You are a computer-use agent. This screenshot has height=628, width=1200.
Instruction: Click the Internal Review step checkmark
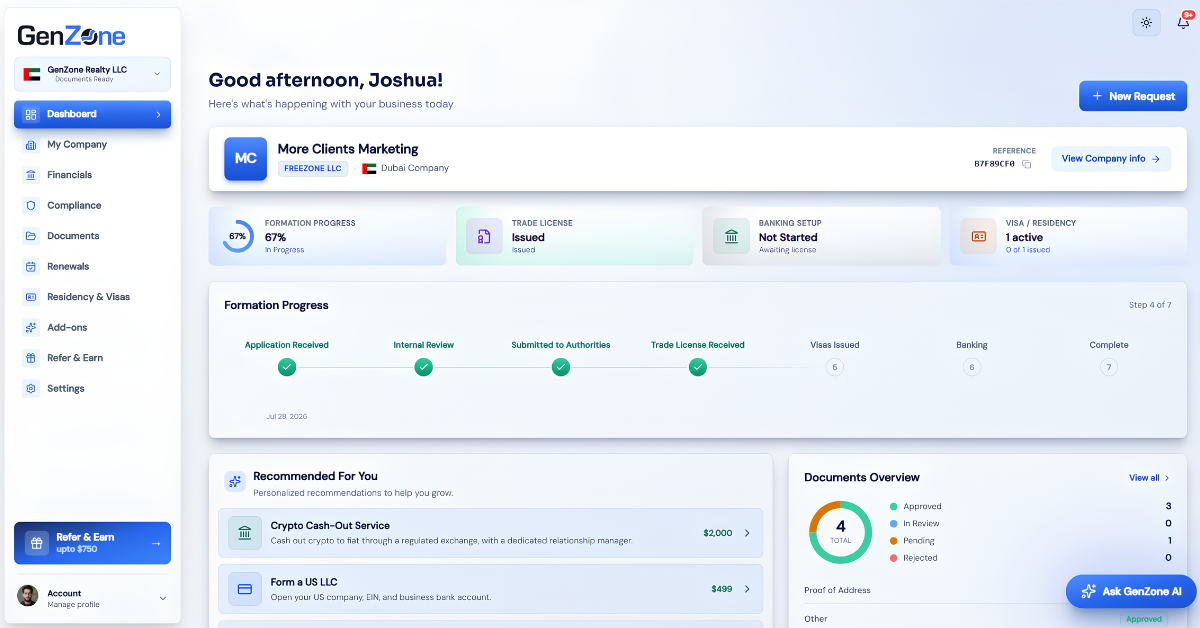(424, 367)
